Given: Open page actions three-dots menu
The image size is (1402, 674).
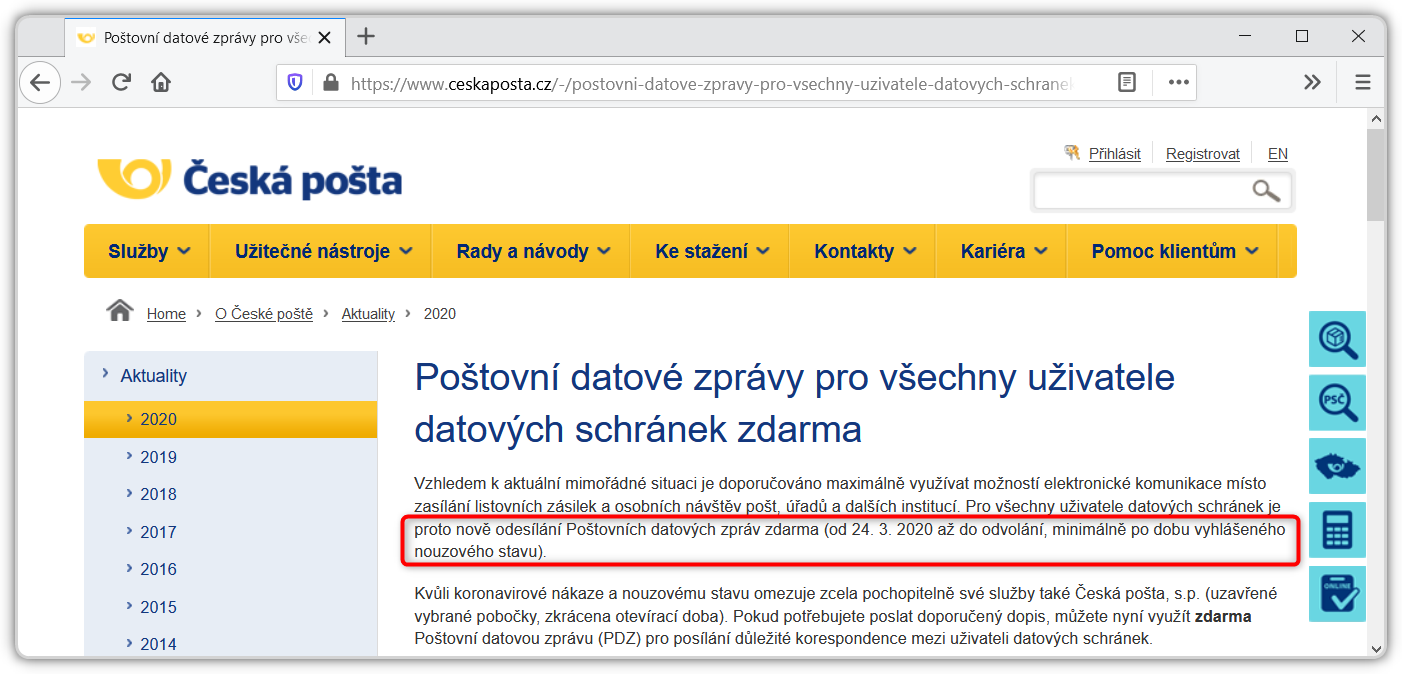Looking at the screenshot, I should tap(1178, 82).
